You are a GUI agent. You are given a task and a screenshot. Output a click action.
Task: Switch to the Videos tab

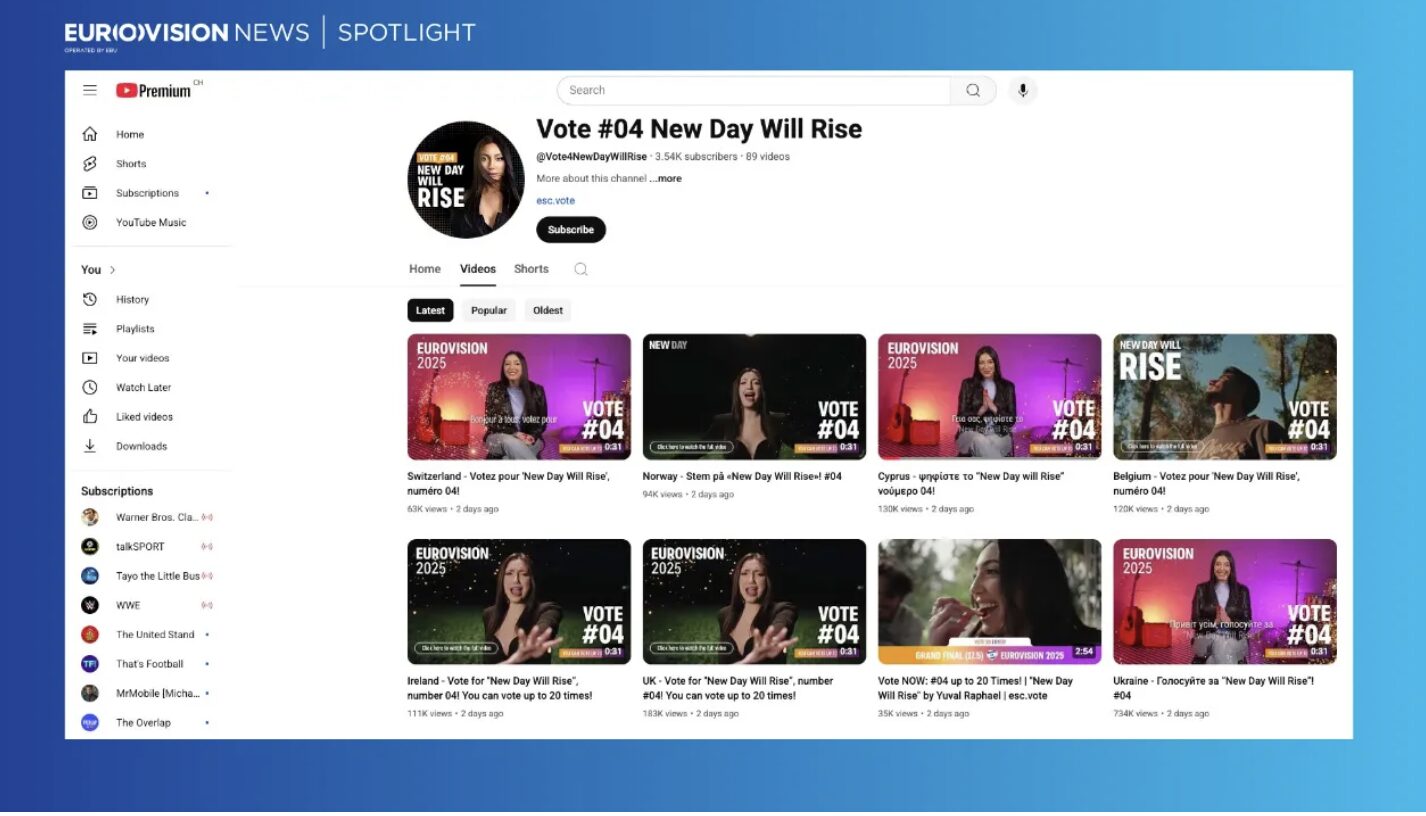pyautogui.click(x=477, y=269)
